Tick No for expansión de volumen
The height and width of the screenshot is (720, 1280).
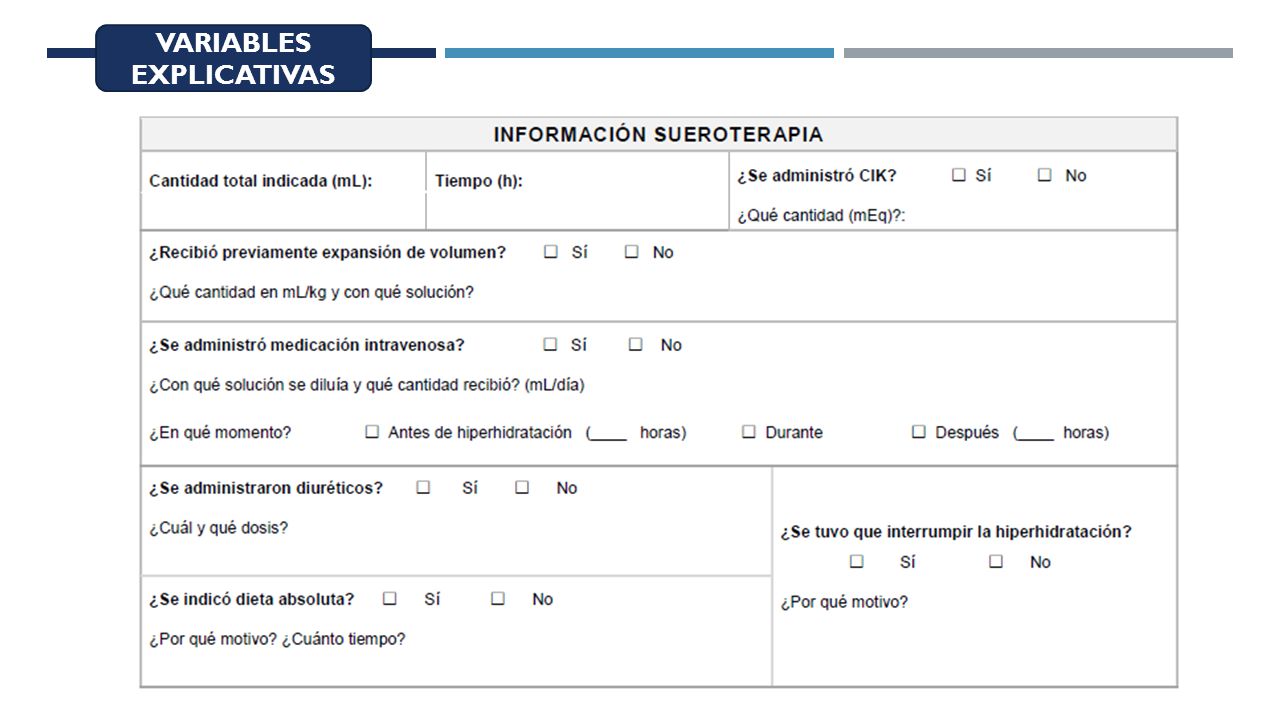(x=632, y=252)
